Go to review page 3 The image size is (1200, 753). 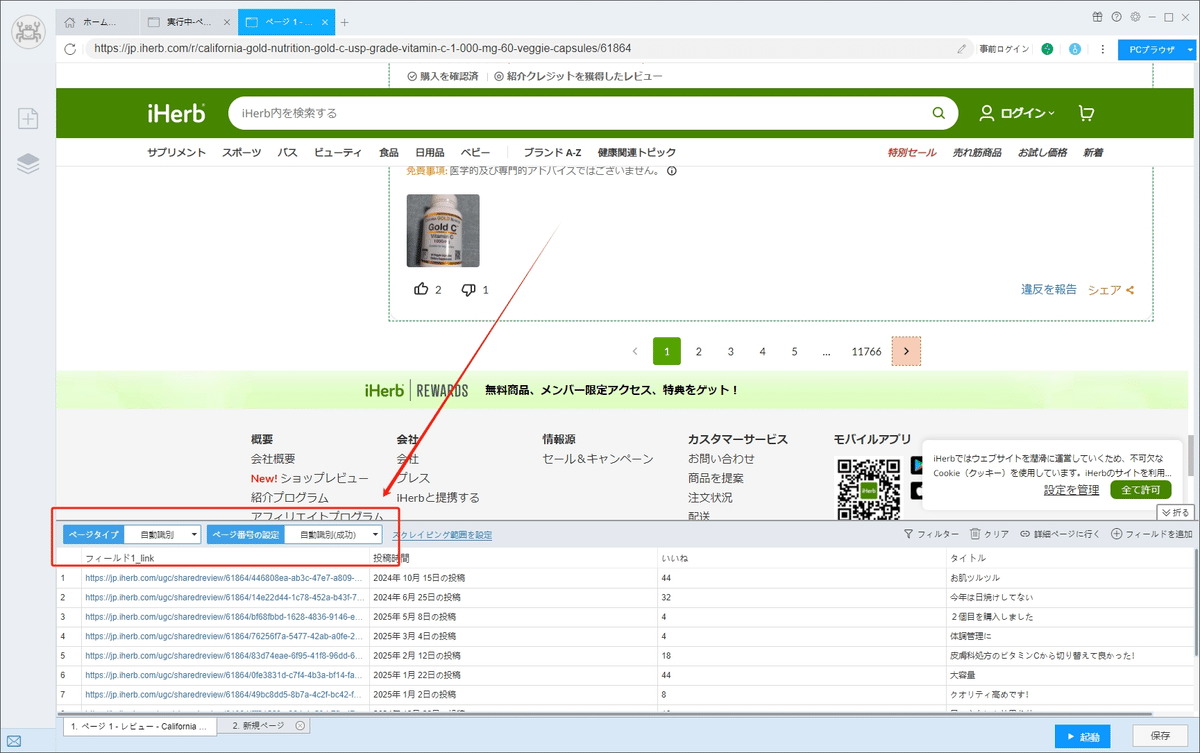pyautogui.click(x=731, y=351)
